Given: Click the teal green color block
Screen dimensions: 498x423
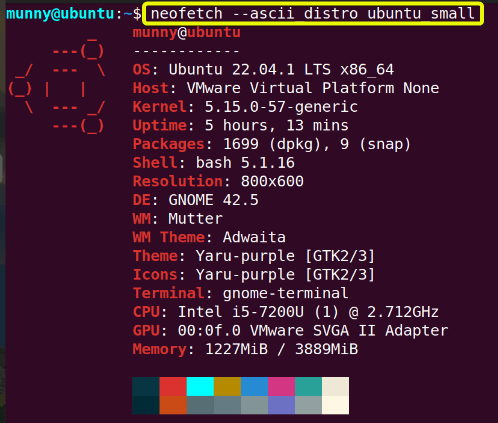Looking at the screenshot, I should click(308, 386).
